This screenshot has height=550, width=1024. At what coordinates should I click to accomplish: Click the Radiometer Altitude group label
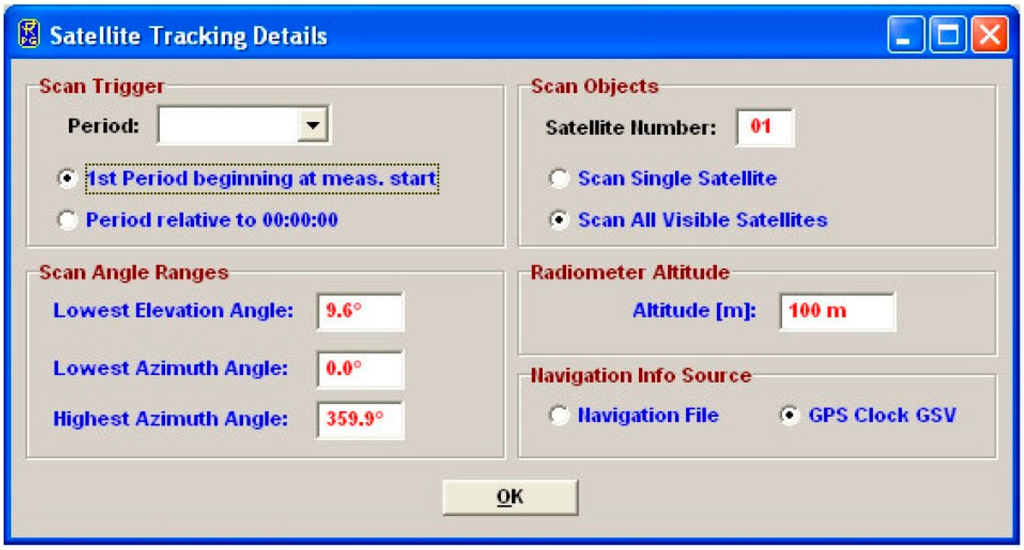tap(630, 272)
